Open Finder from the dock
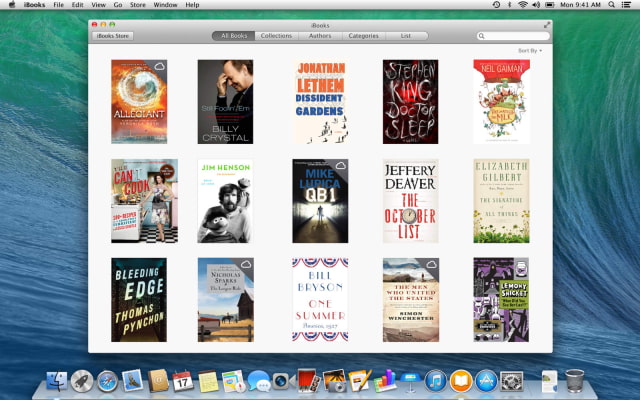The image size is (640, 400). point(56,381)
